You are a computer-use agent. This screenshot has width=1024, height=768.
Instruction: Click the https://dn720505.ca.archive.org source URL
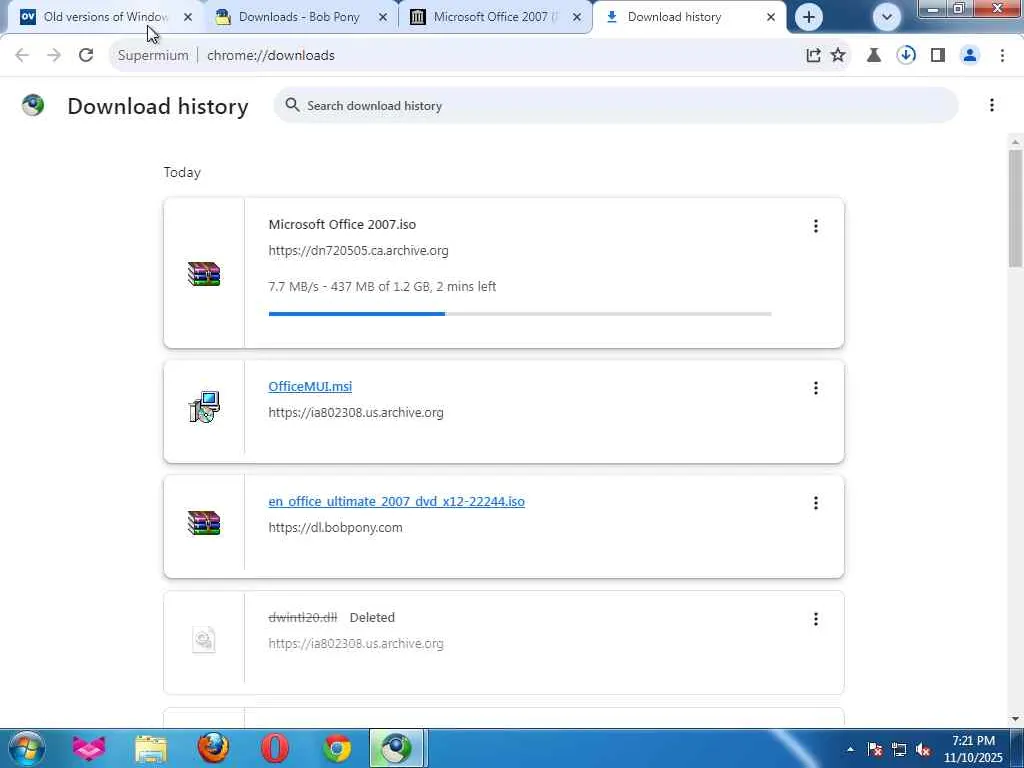click(359, 251)
